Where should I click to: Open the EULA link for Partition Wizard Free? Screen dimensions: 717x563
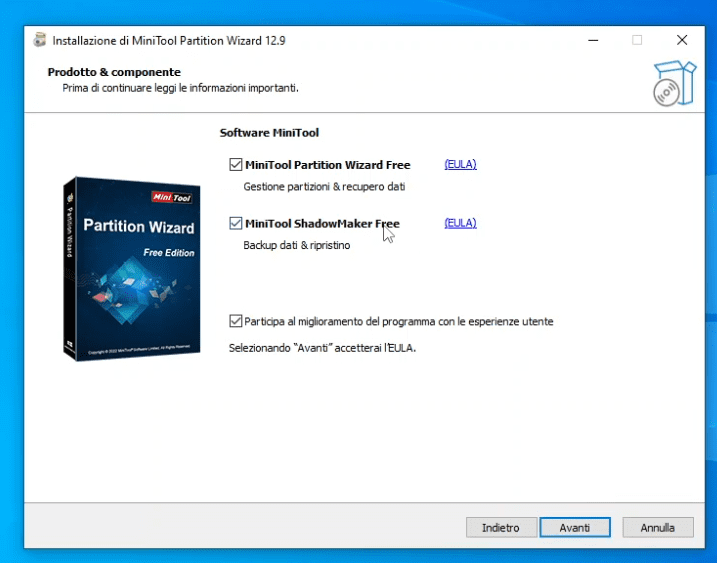[460, 165]
